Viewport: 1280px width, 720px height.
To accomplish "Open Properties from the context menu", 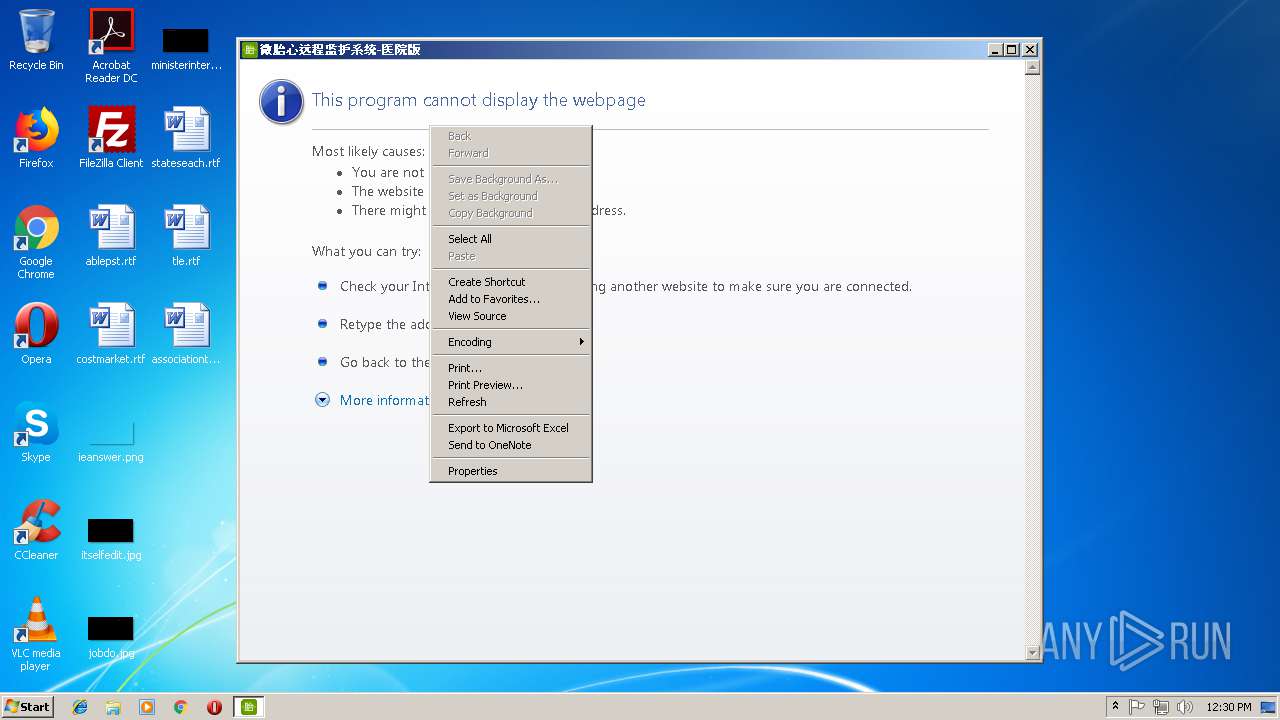I will click(x=511, y=471).
